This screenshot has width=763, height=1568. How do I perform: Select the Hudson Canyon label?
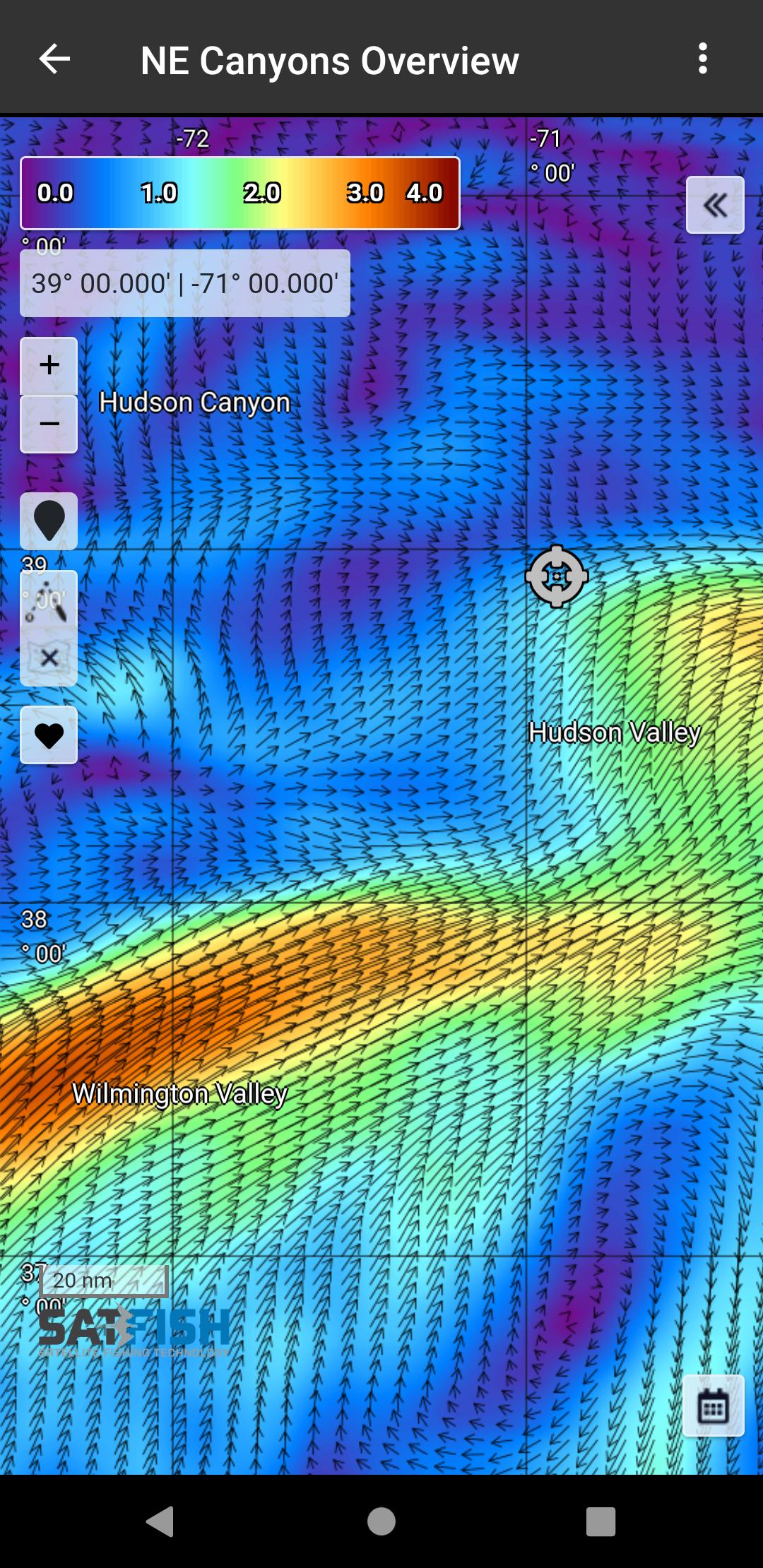click(194, 403)
